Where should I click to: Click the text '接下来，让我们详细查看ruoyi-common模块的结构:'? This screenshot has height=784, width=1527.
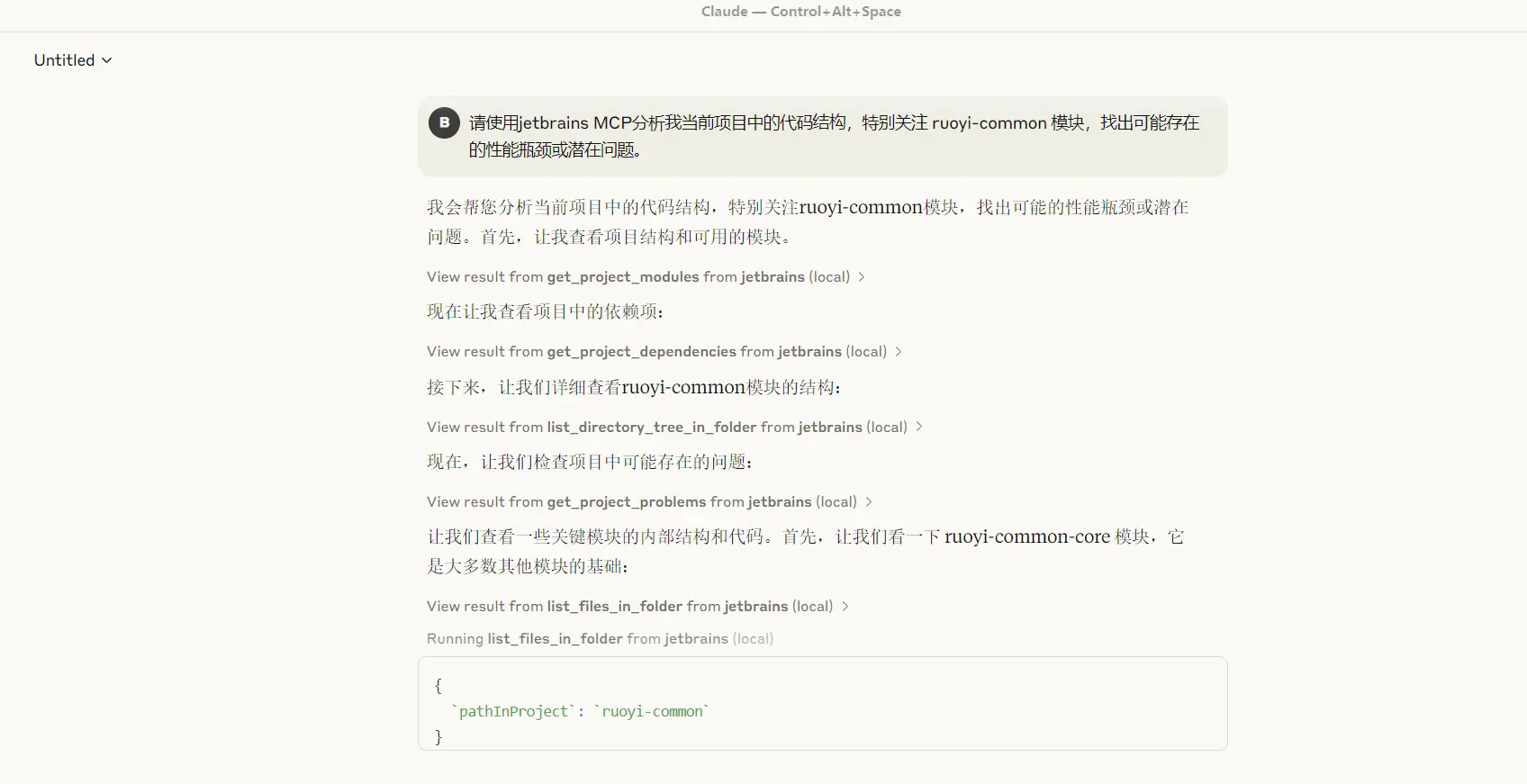tap(634, 387)
